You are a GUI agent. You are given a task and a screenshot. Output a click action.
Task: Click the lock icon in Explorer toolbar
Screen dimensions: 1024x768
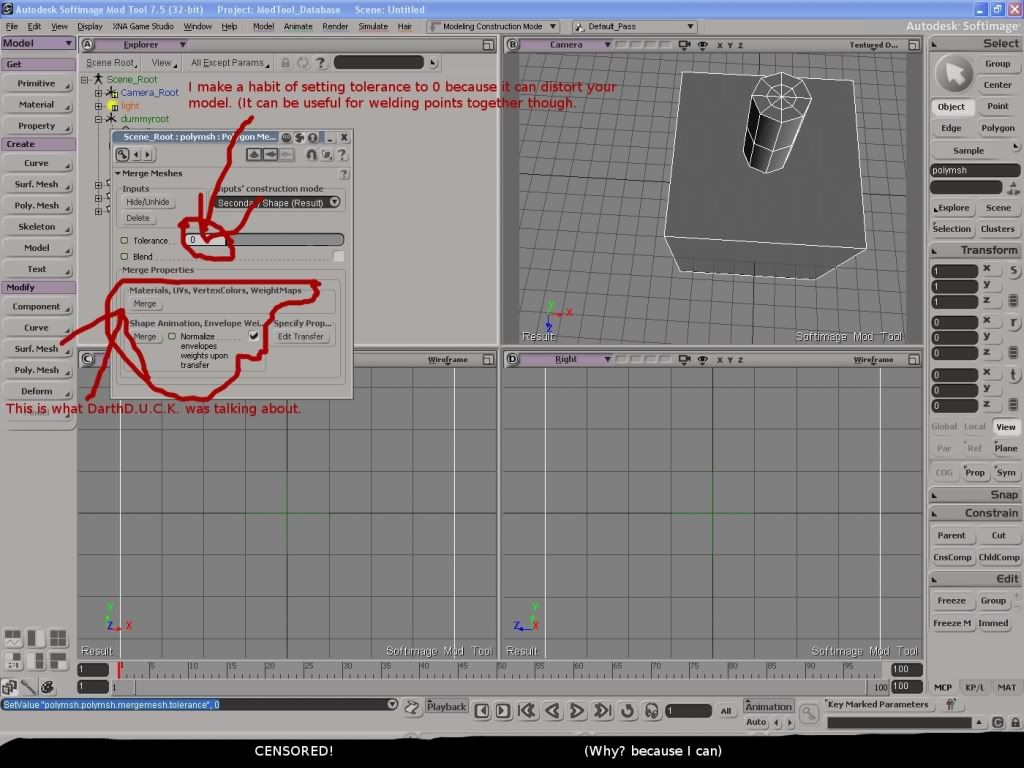pos(285,63)
